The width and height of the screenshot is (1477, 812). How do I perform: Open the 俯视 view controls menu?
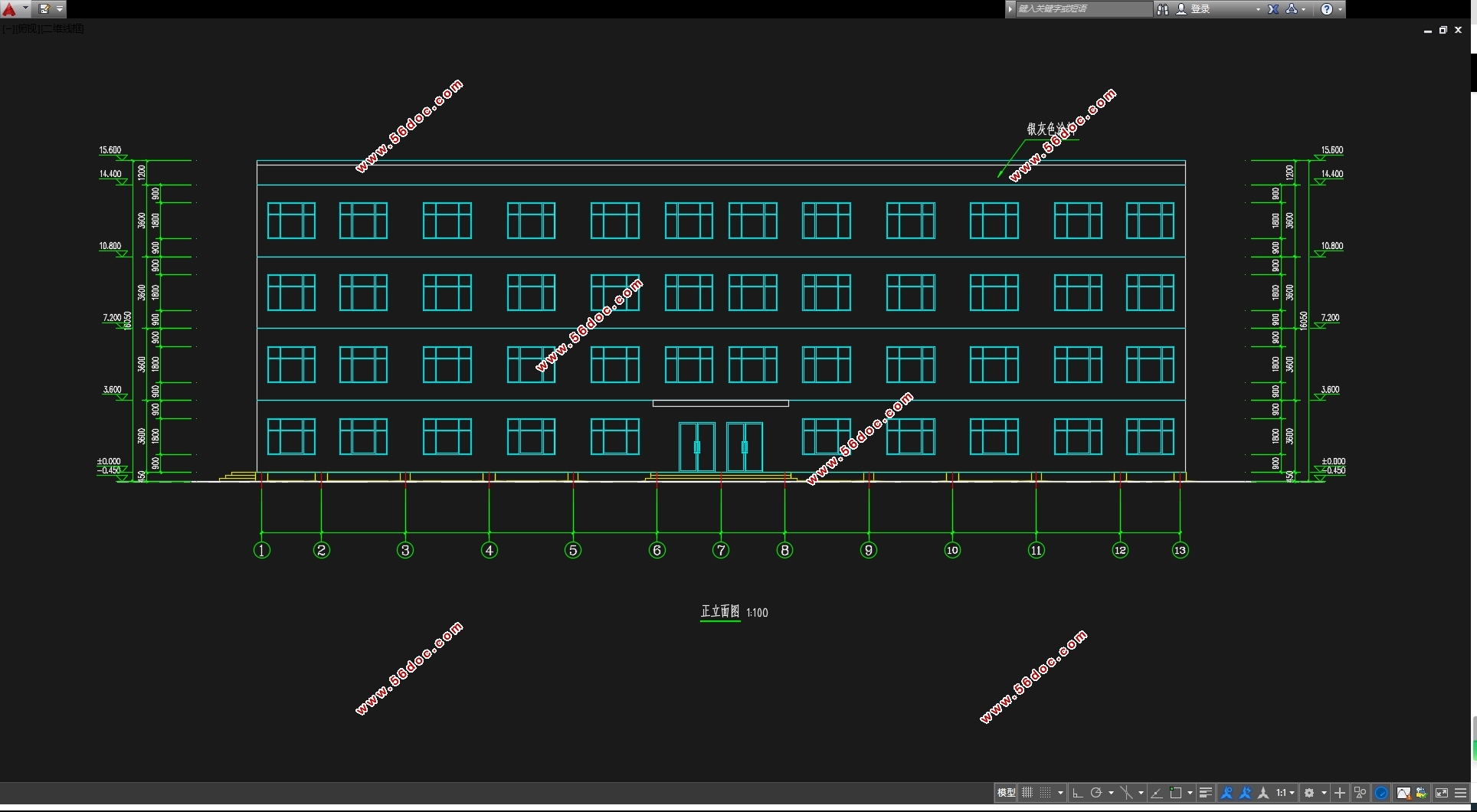27,28
